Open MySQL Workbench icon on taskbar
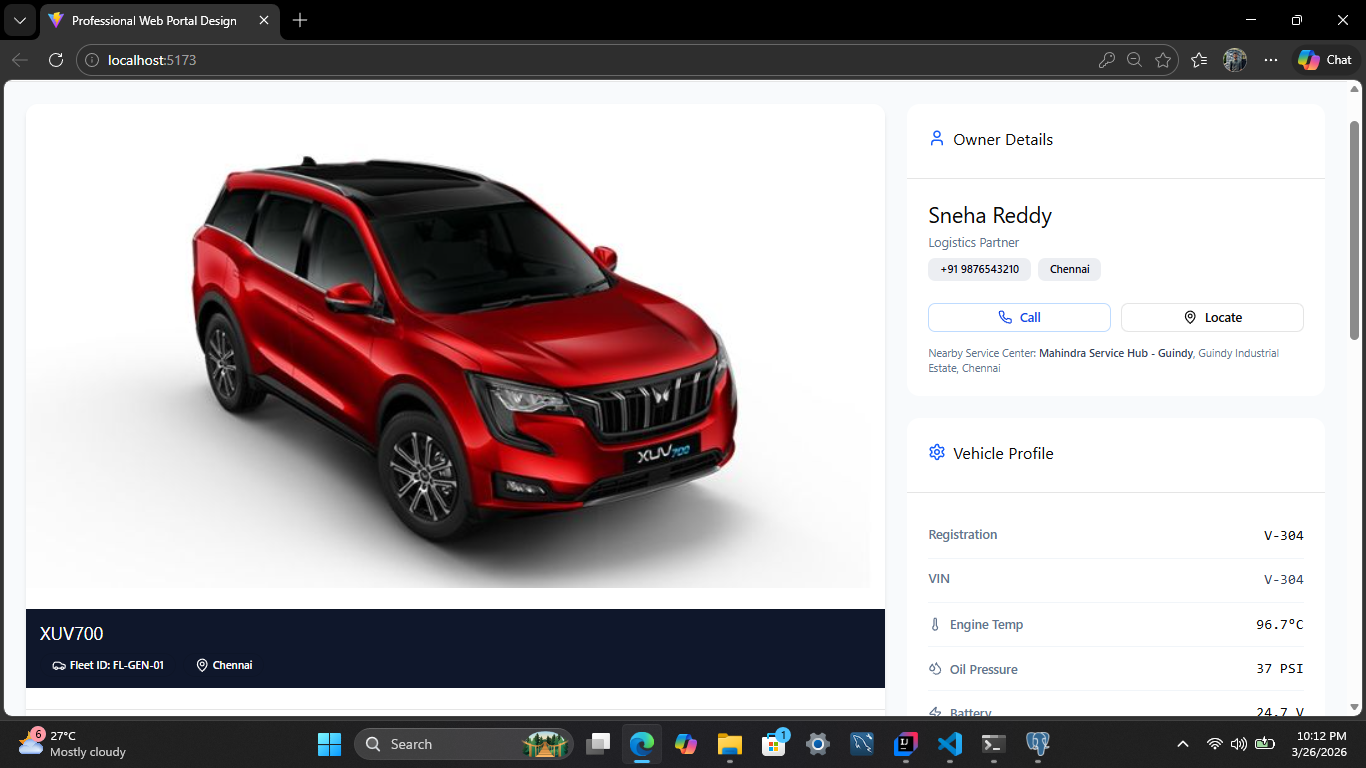Screen dimensions: 1366x768 pyautogui.click(x=862, y=744)
